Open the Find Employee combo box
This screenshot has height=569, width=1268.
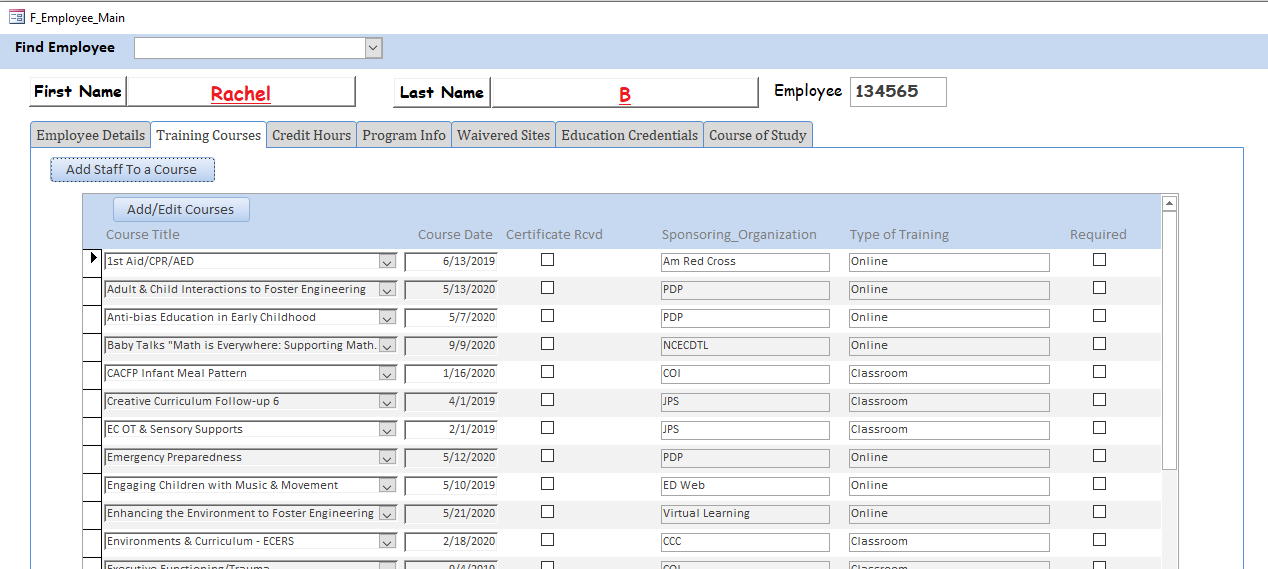click(x=373, y=48)
